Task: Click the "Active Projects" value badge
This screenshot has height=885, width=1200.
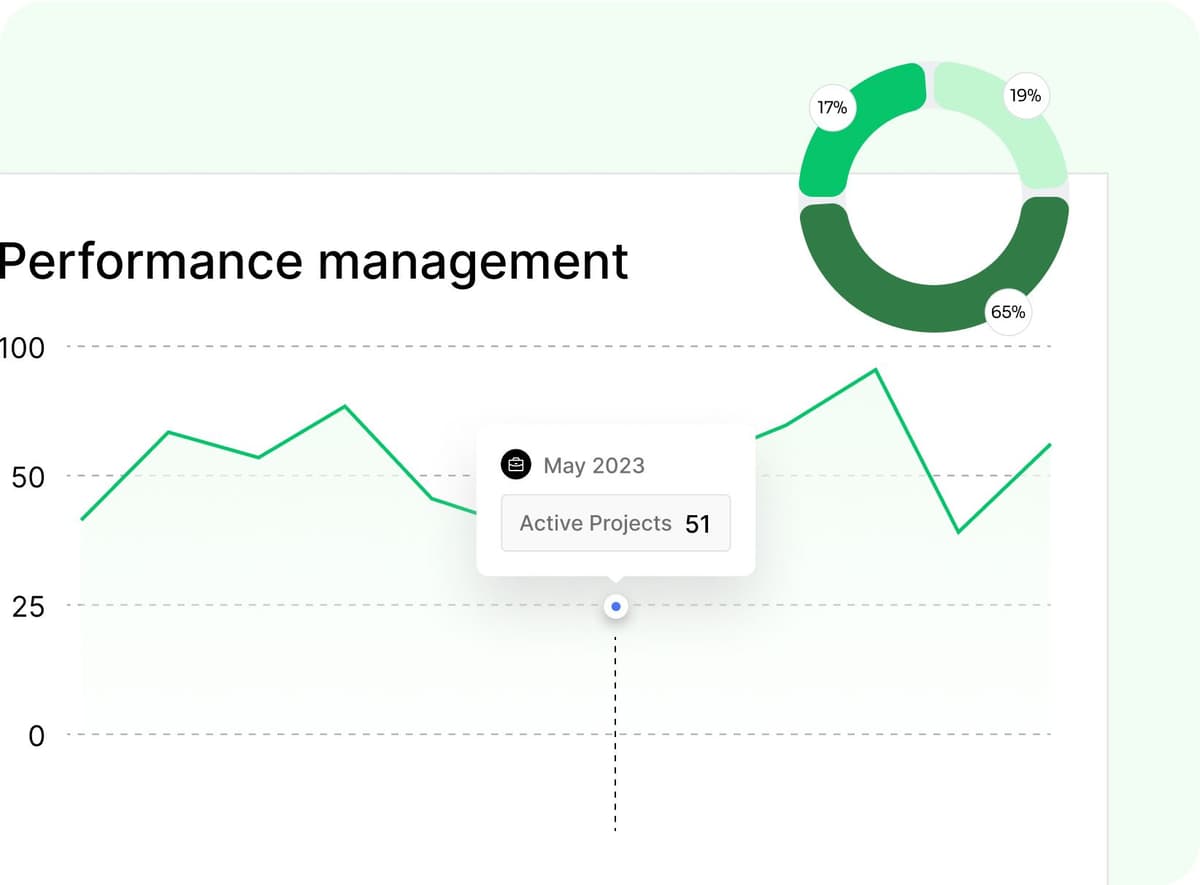Action: click(616, 523)
